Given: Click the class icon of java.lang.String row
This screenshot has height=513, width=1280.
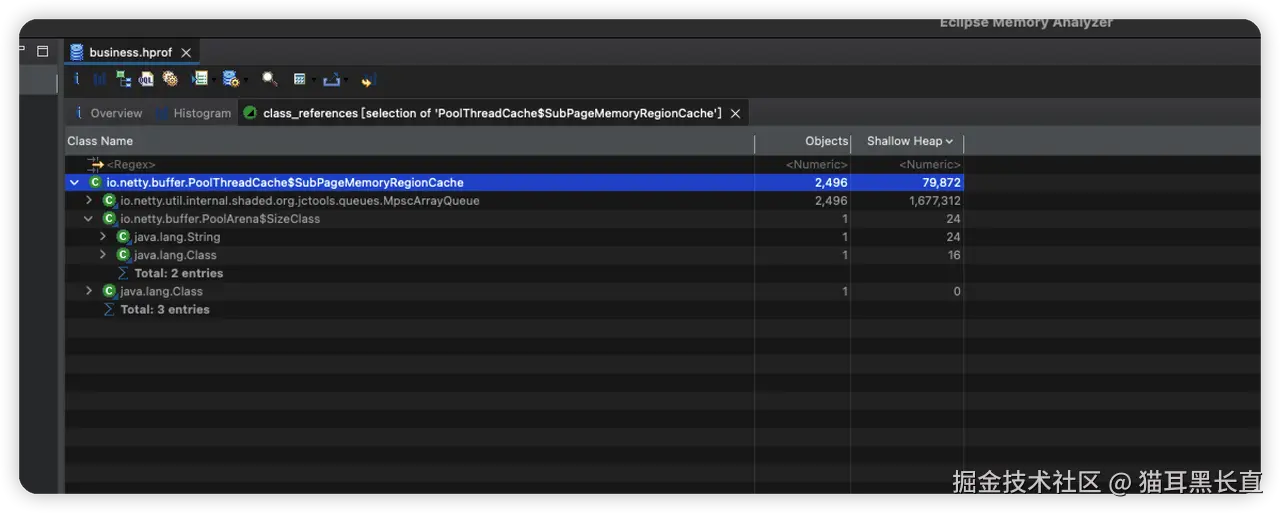Looking at the screenshot, I should tap(123, 237).
